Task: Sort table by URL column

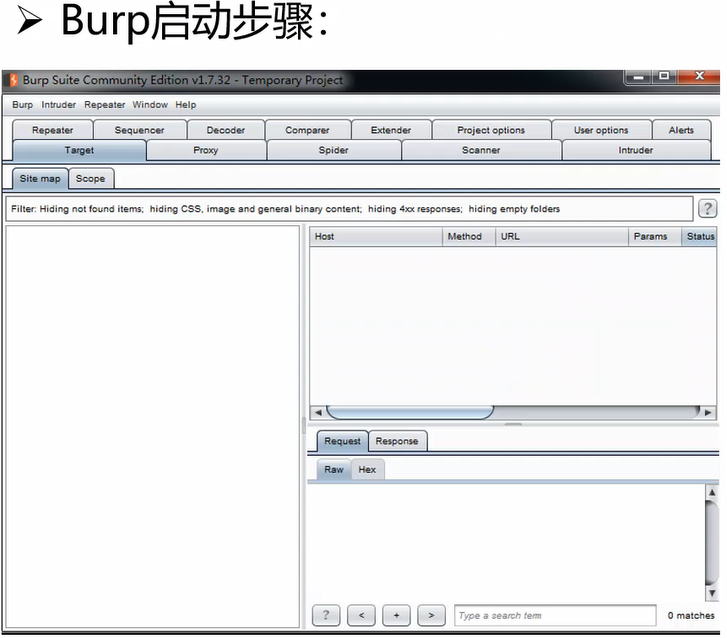Action: pos(562,236)
